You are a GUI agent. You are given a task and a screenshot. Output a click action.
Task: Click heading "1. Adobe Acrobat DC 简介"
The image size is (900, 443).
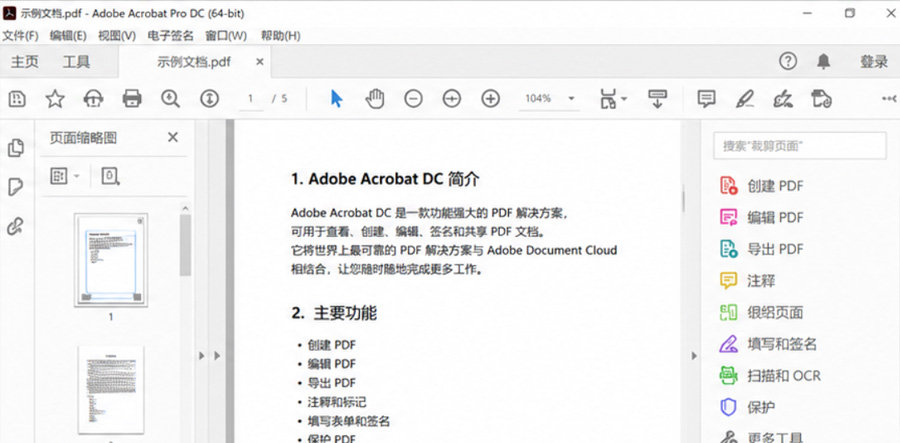pos(385,180)
